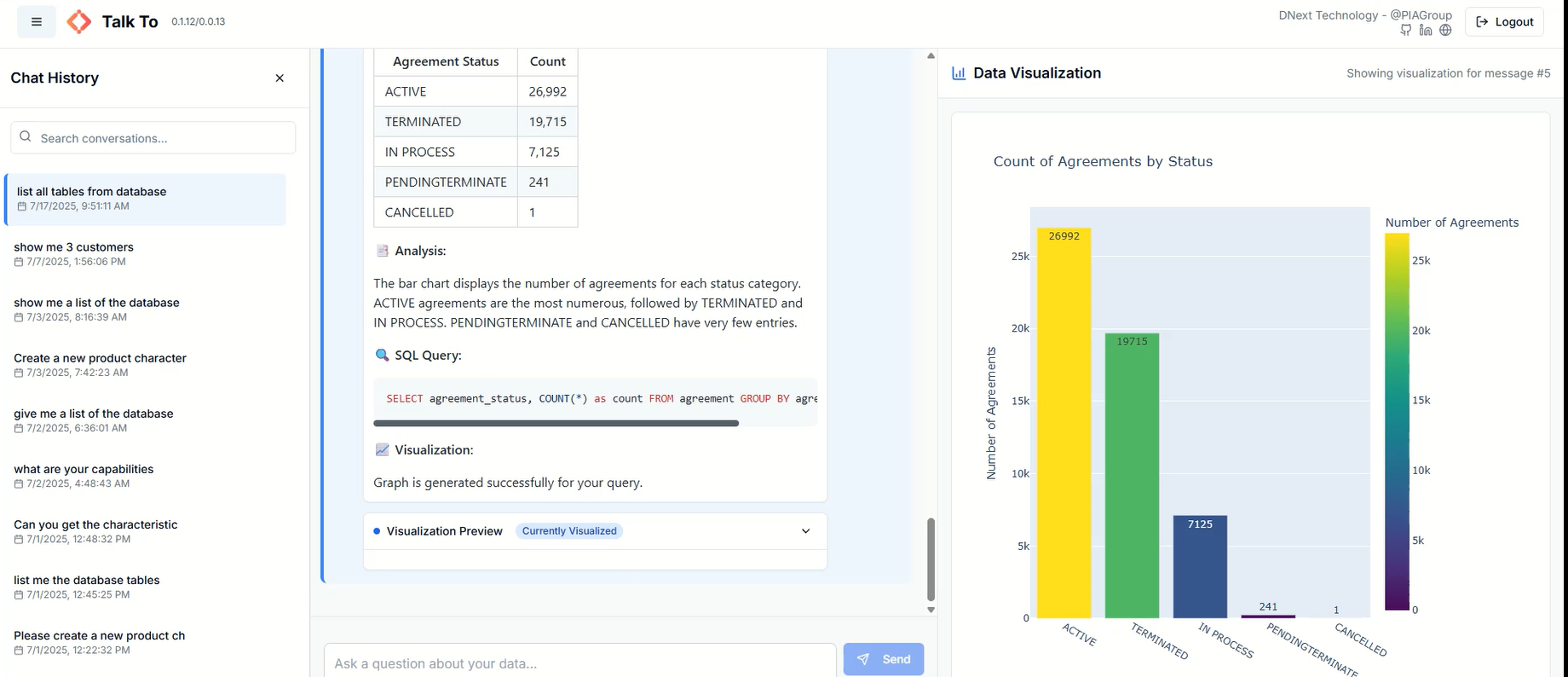Click the Data Visualization chart icon

point(959,73)
